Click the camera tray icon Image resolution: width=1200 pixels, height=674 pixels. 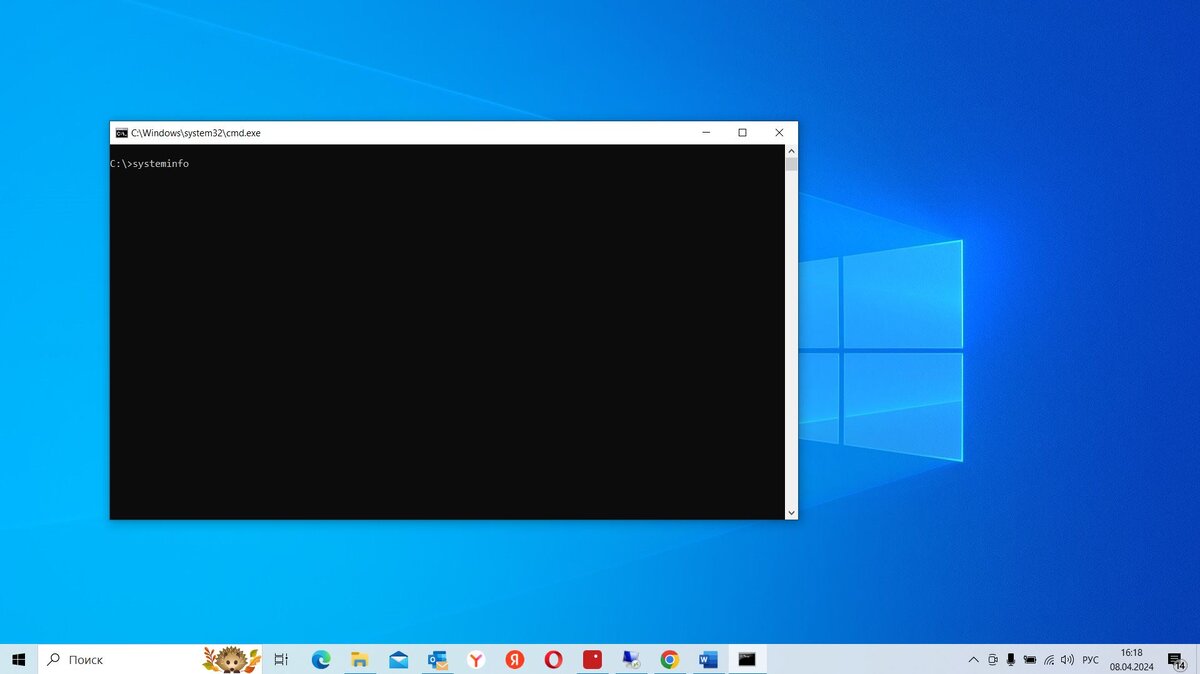pos(992,660)
